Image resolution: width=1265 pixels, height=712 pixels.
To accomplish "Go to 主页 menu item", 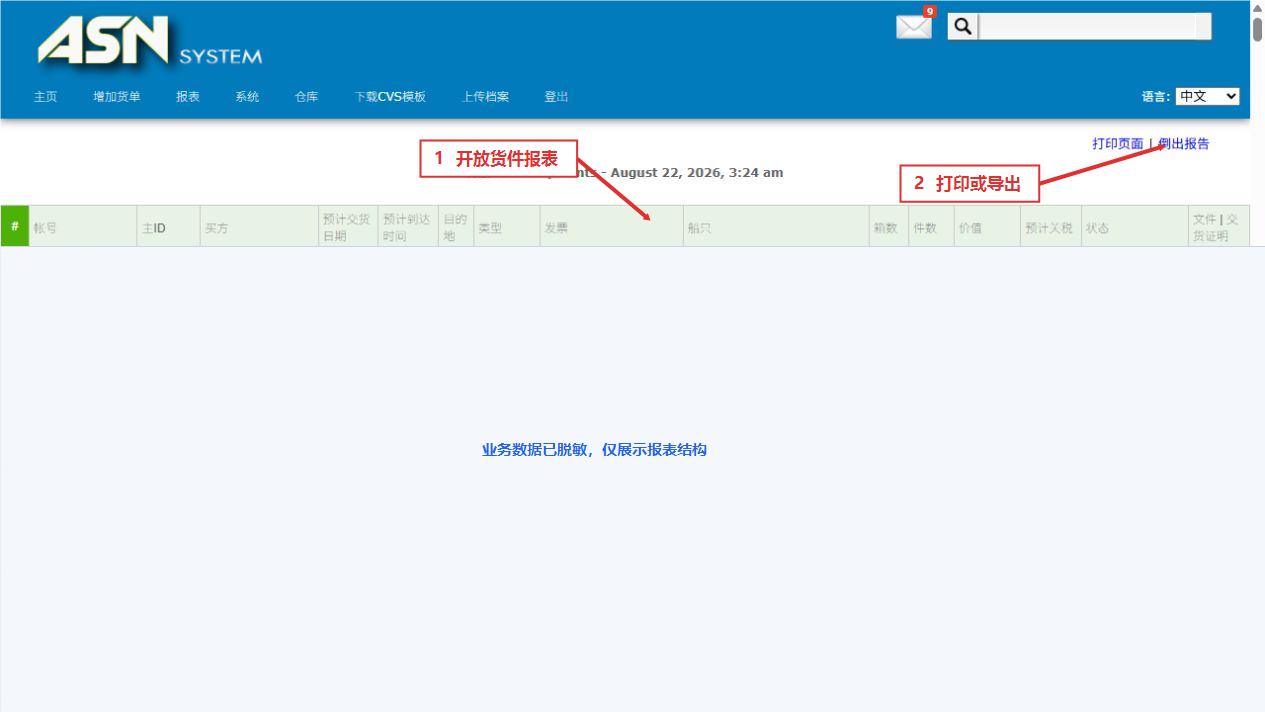I will coord(46,97).
